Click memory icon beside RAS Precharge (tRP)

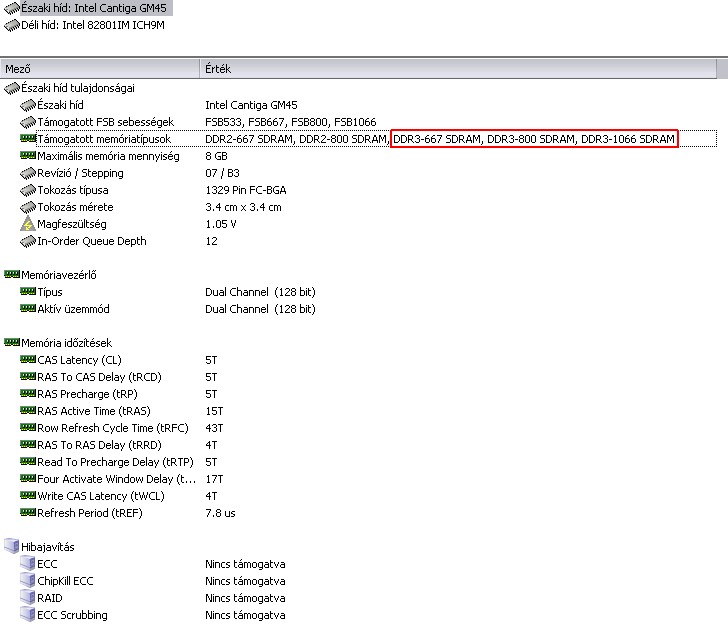[28, 393]
